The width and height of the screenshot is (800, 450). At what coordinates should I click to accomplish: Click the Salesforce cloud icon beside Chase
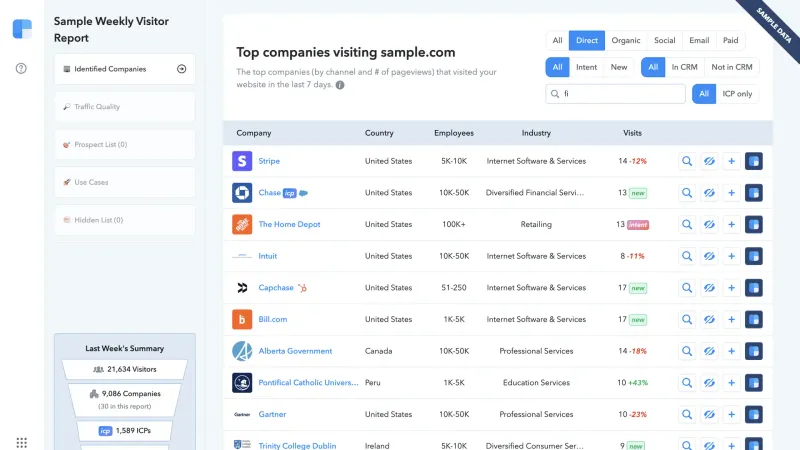click(x=304, y=193)
